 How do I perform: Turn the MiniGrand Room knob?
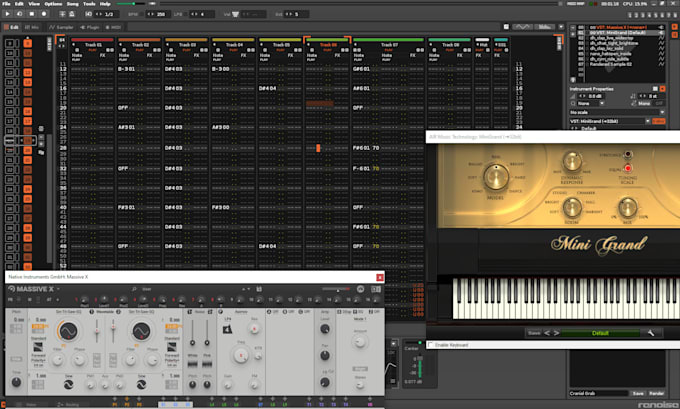click(x=572, y=207)
